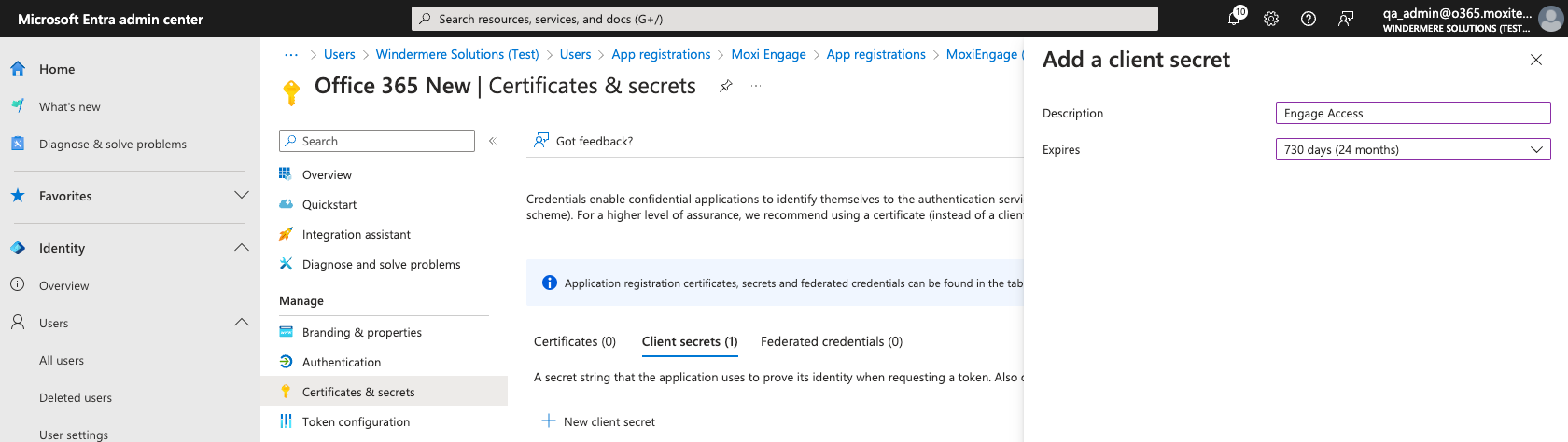Open the settings gear icon
1568x442 pixels.
tap(1271, 19)
